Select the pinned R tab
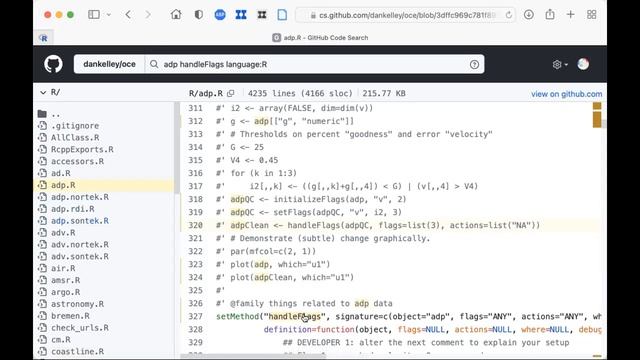Viewport: 640px width, 360px height. point(43,38)
